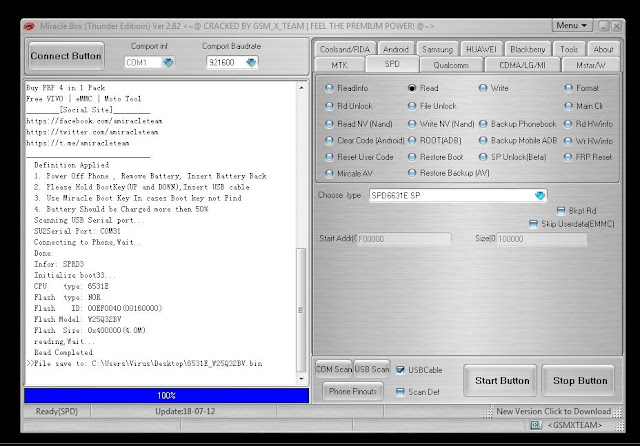Toggle Skip Userdata(EMMC) checkbox
640x446 pixels.
click(533, 224)
